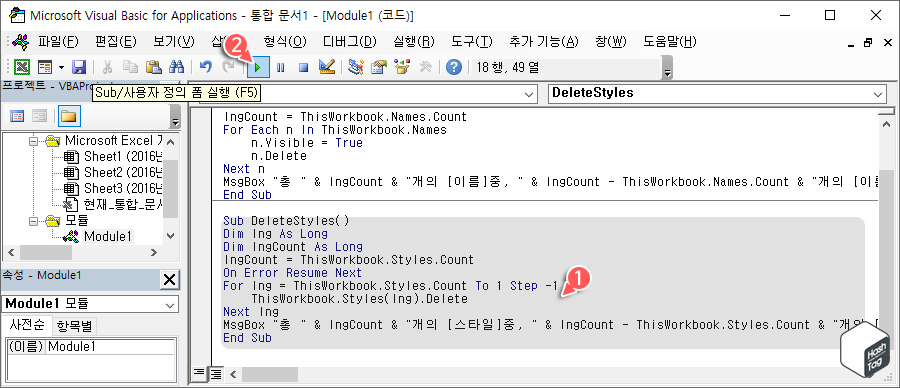Open the 형식(O) menu
The width and height of the screenshot is (900, 388).
[285, 41]
